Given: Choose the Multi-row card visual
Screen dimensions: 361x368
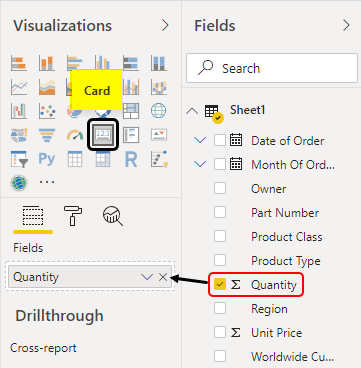Looking at the screenshot, I should [x=131, y=135].
